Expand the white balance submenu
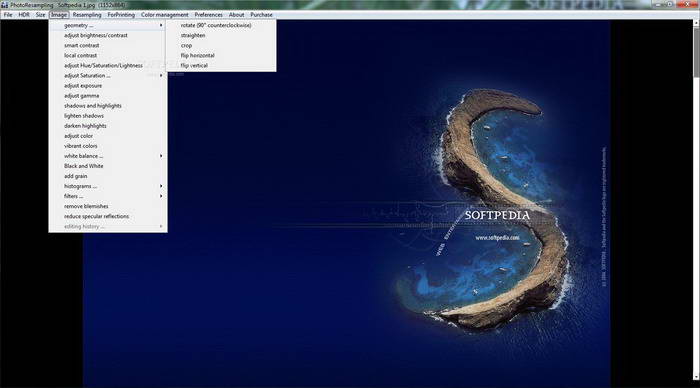 [108, 156]
